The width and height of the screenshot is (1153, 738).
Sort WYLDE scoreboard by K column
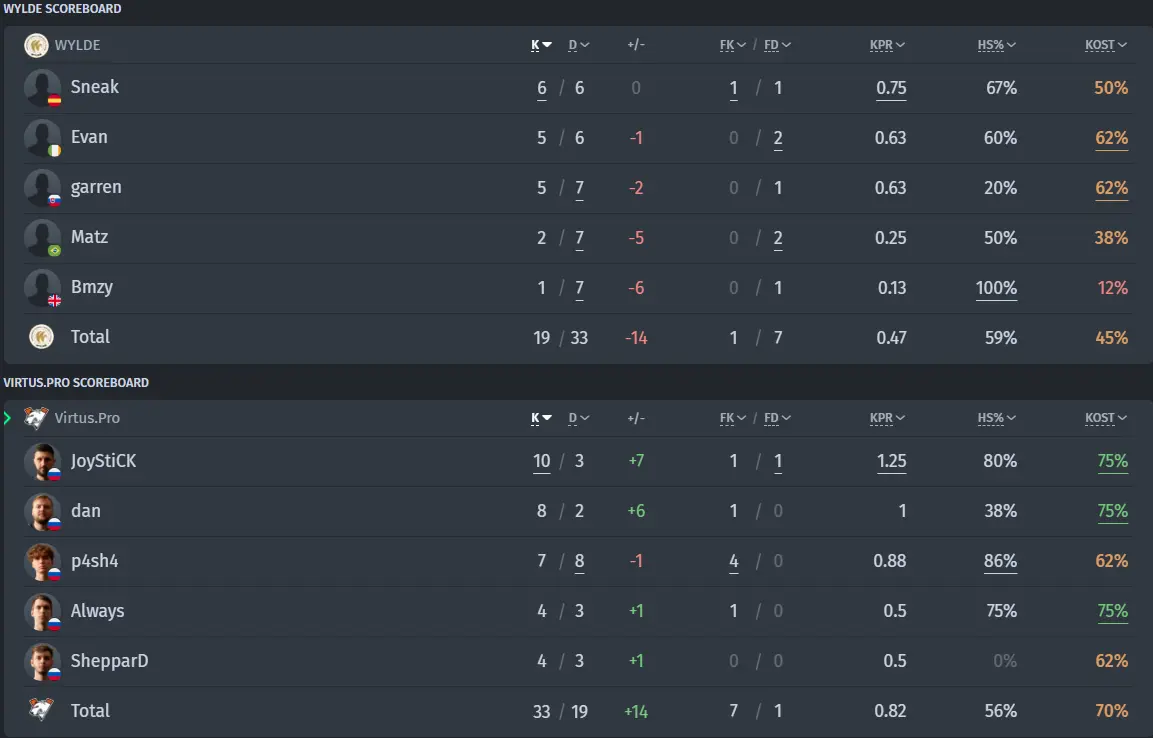click(541, 45)
